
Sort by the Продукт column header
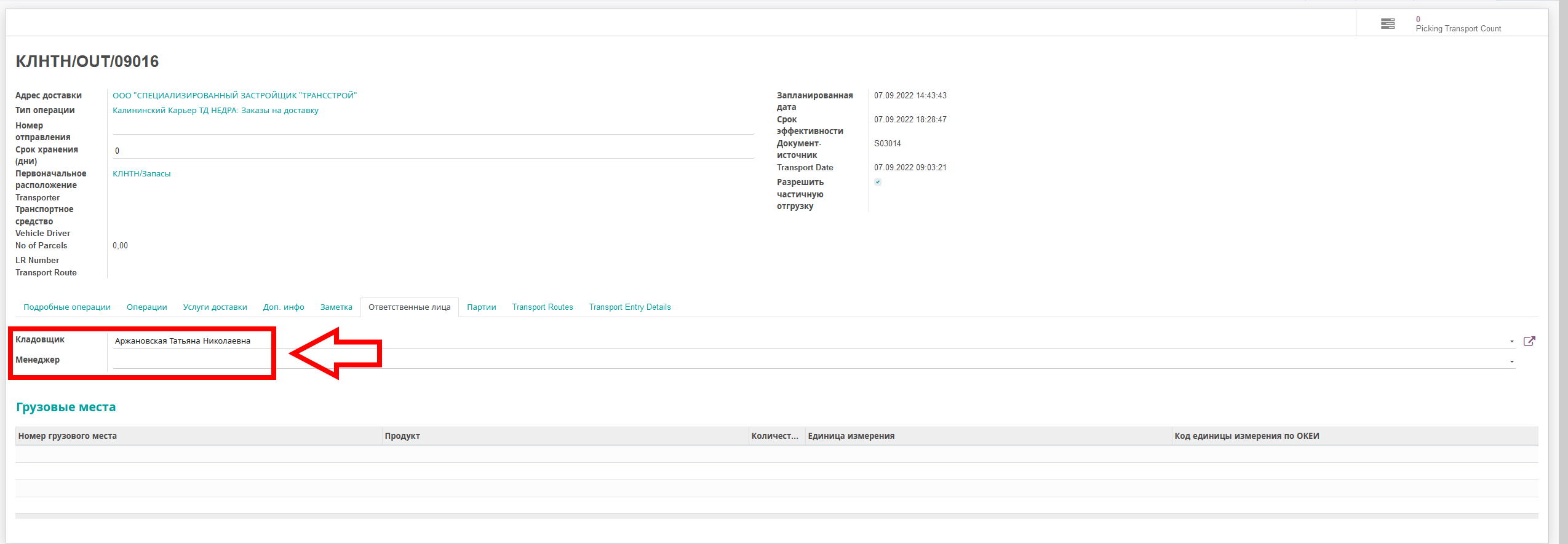pyautogui.click(x=402, y=436)
